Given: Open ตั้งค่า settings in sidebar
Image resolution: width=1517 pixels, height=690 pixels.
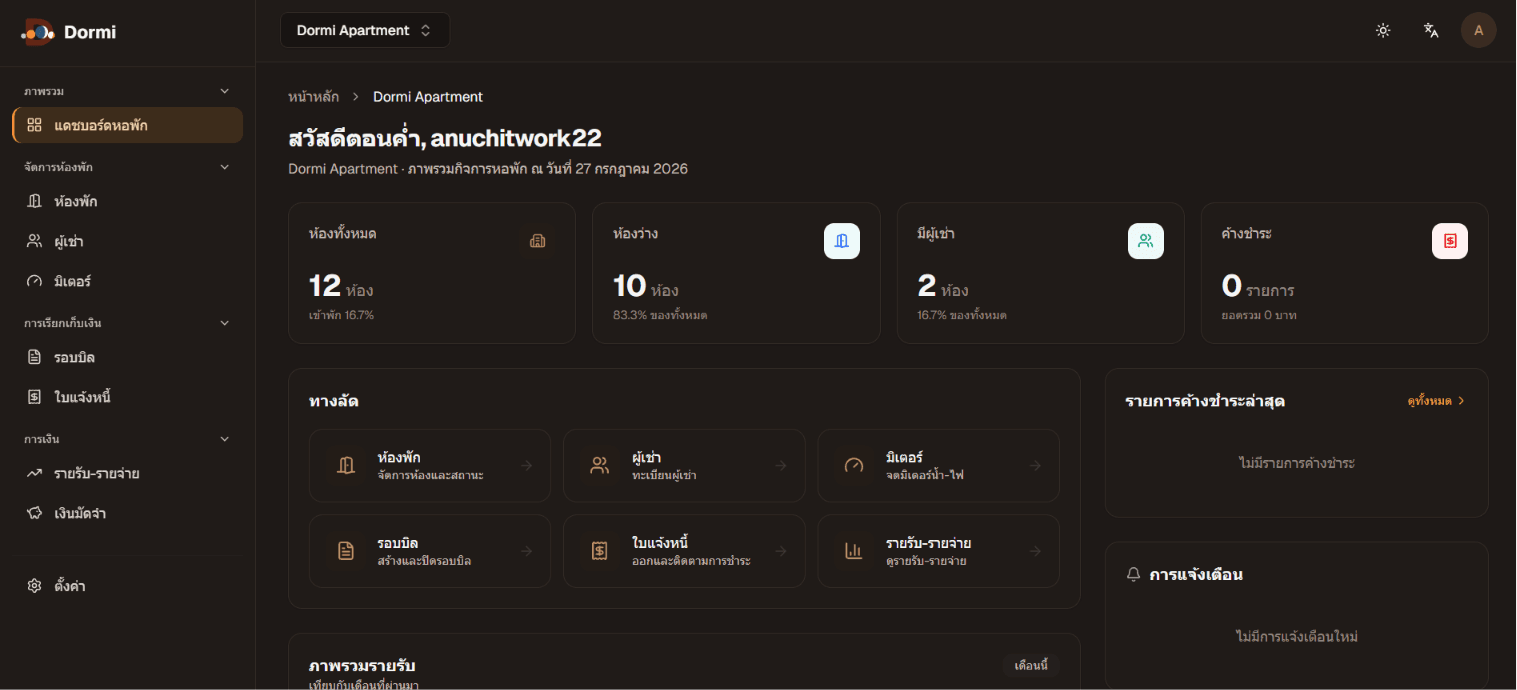Looking at the screenshot, I should tap(128, 586).
